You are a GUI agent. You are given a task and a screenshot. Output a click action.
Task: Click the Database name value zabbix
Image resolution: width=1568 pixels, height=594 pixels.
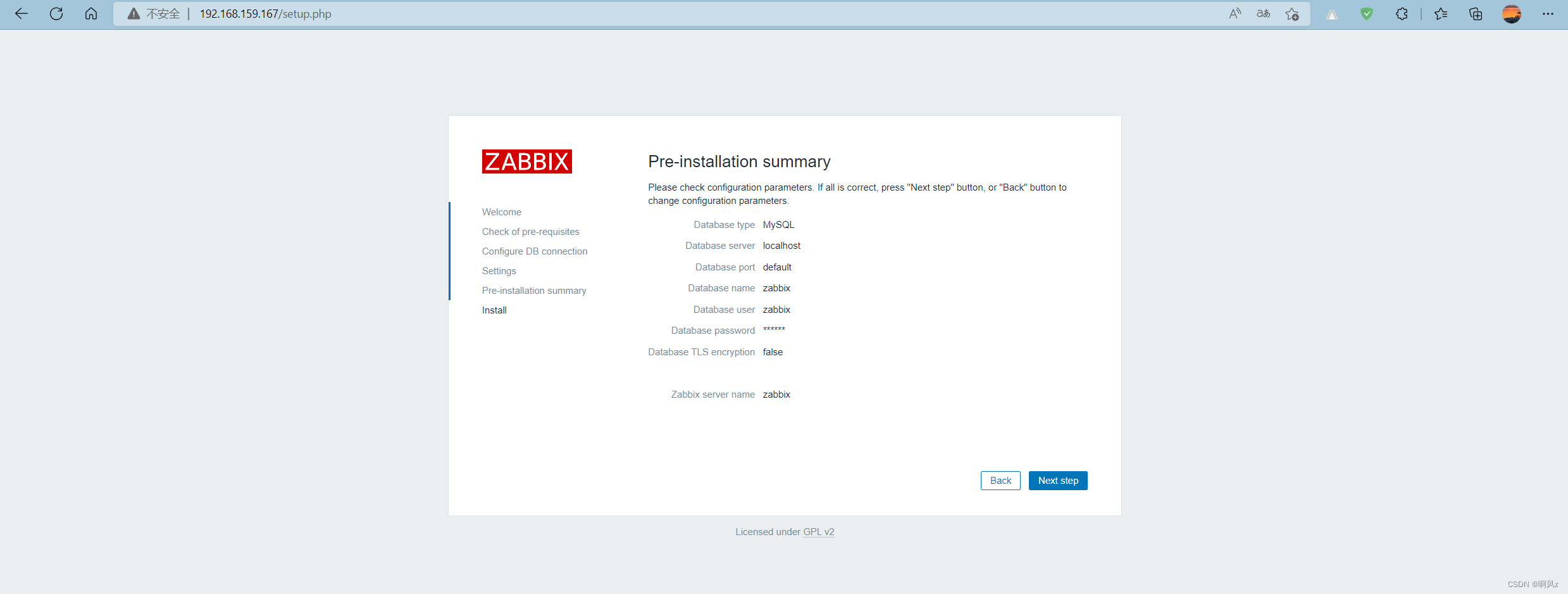point(776,288)
